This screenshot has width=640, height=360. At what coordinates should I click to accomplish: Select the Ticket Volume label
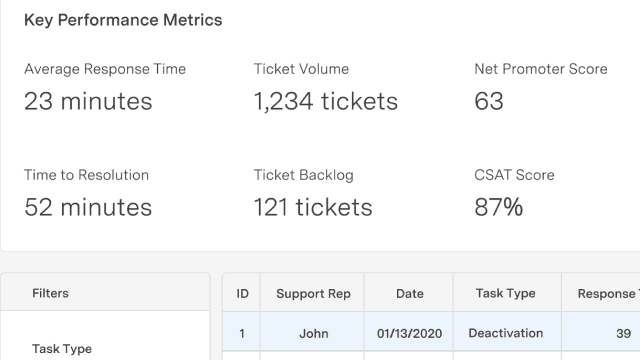(x=301, y=69)
